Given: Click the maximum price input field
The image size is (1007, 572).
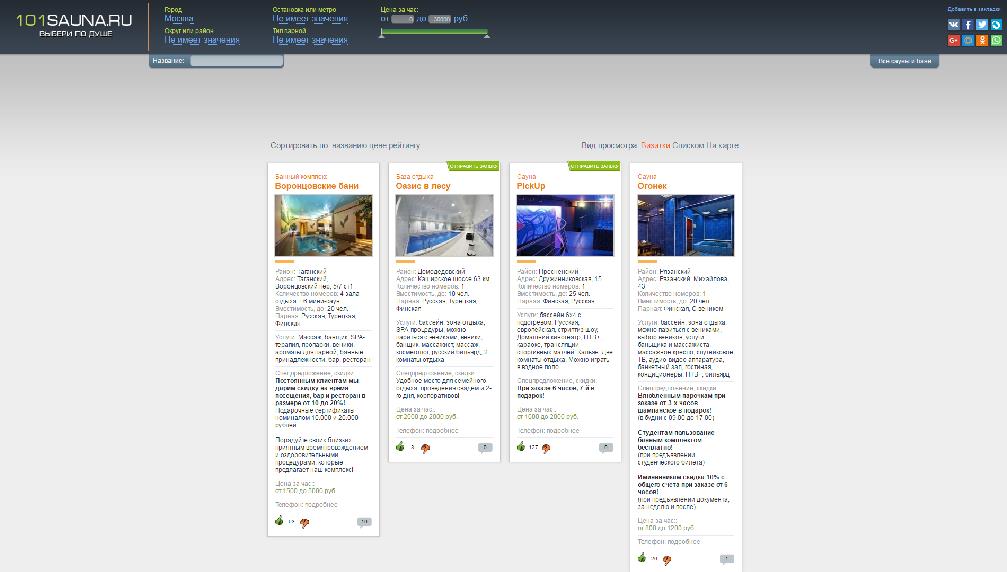Looking at the screenshot, I should click(x=440, y=19).
